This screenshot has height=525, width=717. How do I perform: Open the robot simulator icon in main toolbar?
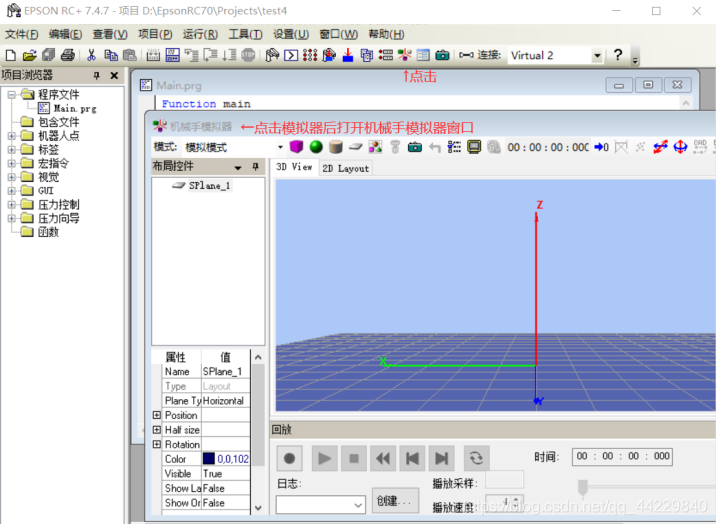point(405,55)
